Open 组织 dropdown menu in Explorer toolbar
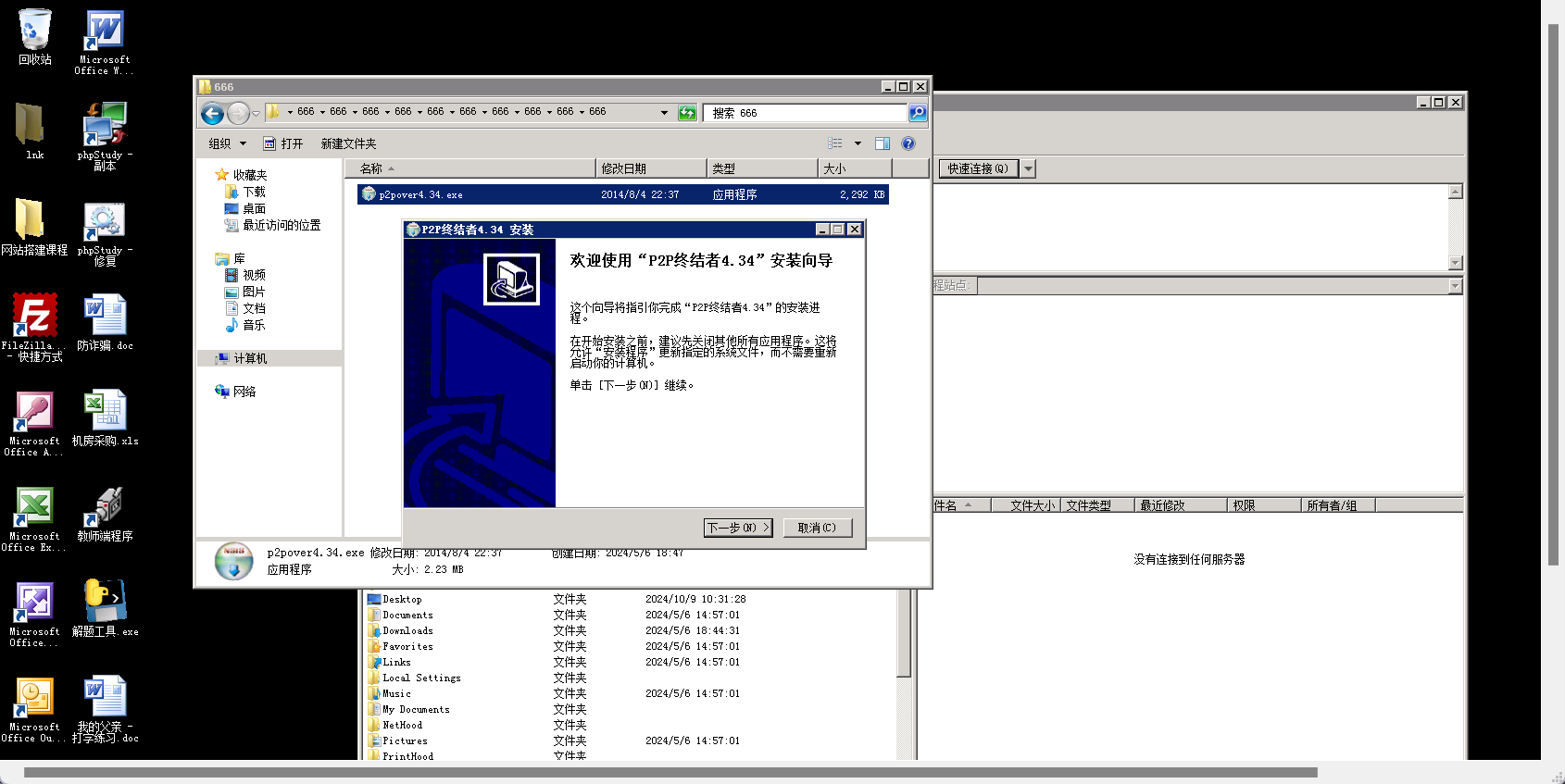The width and height of the screenshot is (1565, 784). click(x=228, y=143)
